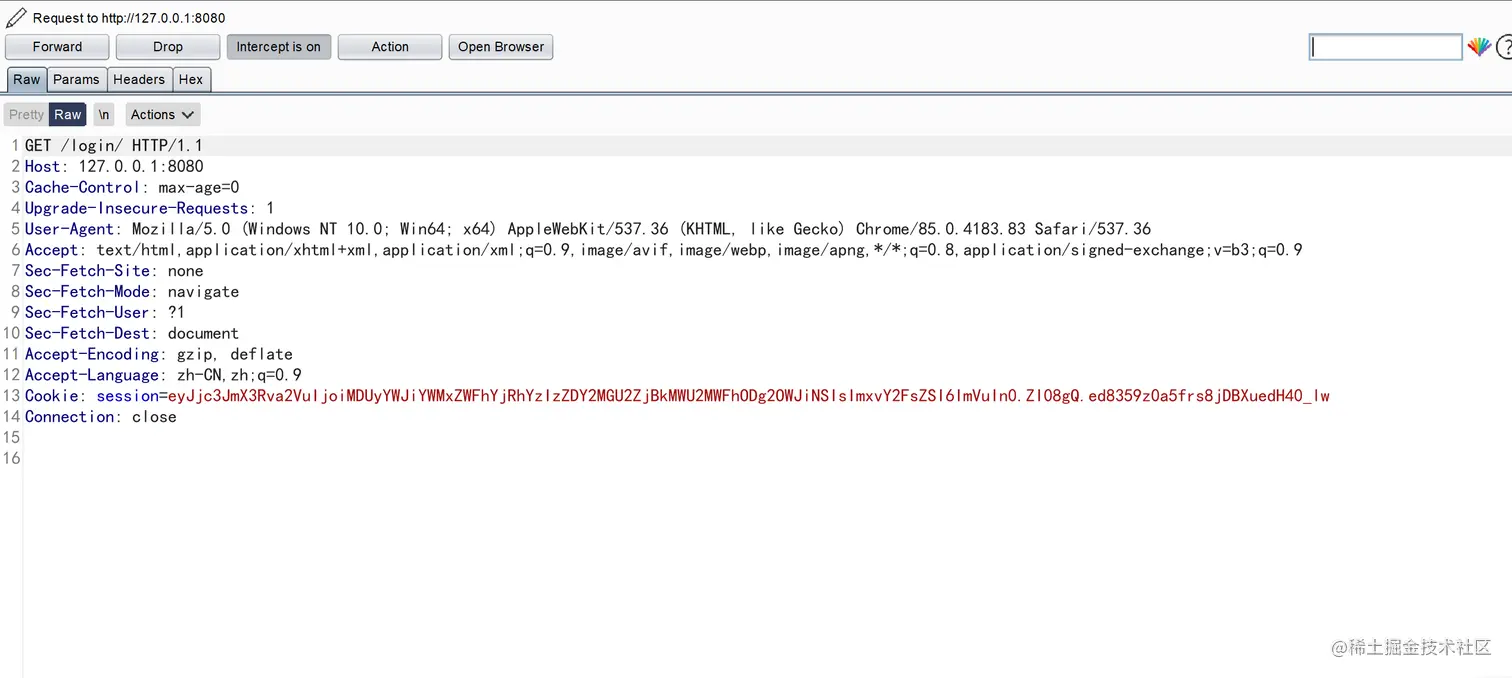Viewport: 1512px width, 678px height.
Task: Click the Cookie session value
Action: pyautogui.click(x=749, y=397)
